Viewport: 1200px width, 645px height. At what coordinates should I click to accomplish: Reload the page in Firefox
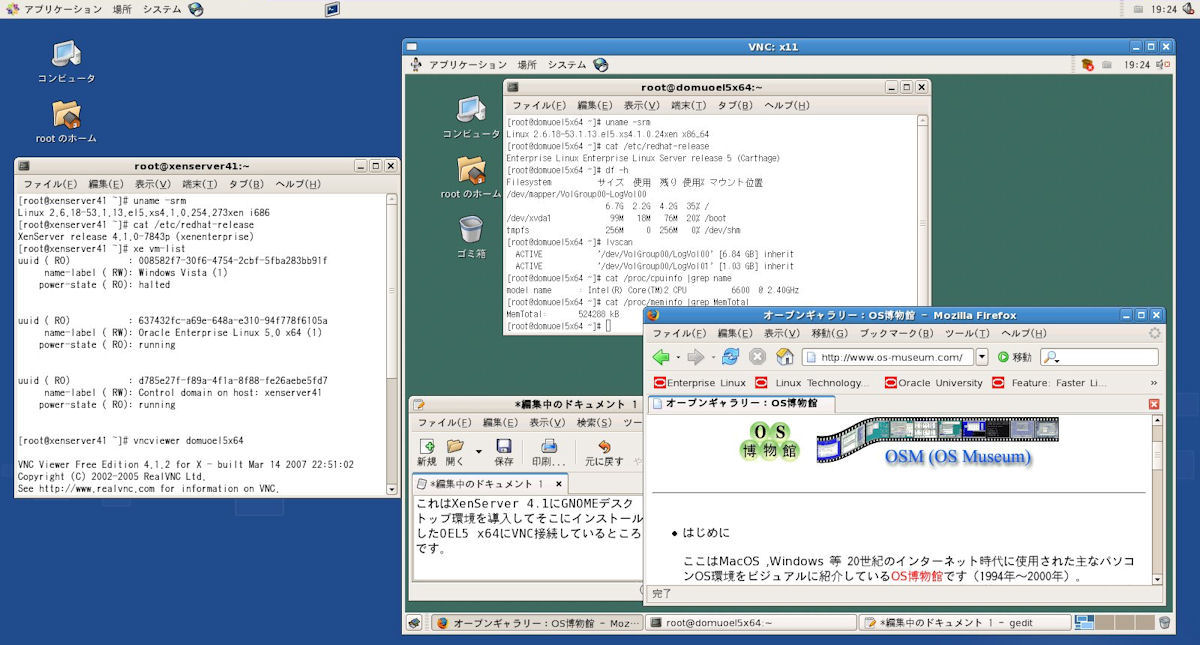(x=730, y=357)
